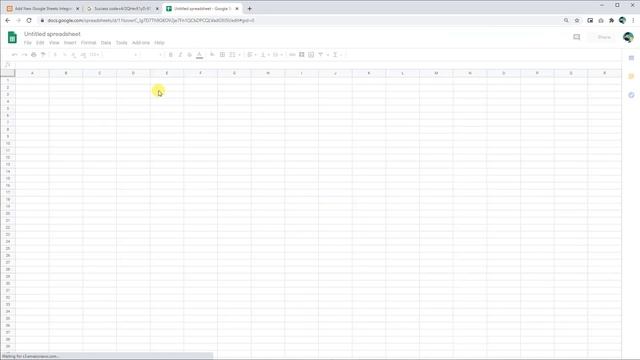Open a new browser tab

tap(249, 9)
